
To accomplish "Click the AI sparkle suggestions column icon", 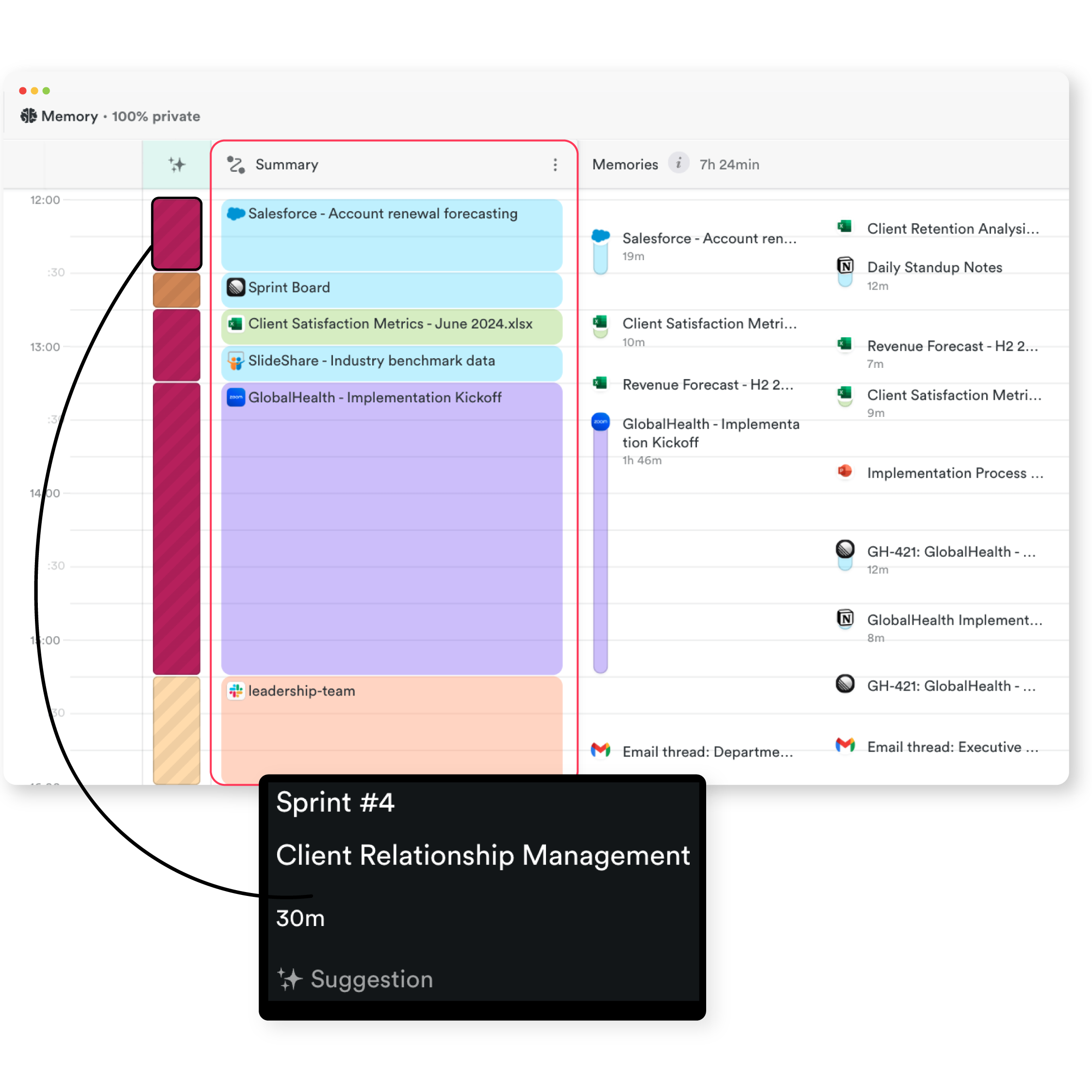I will [176, 165].
